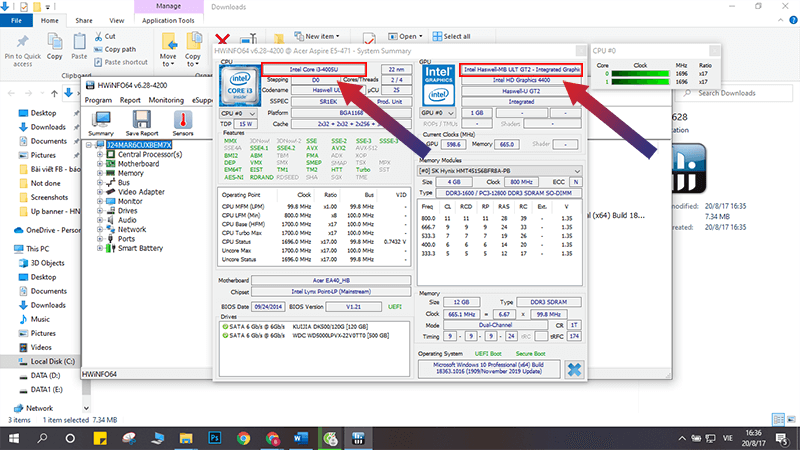The image size is (800, 450).
Task: Click the Copy path button
Action: [115, 49]
